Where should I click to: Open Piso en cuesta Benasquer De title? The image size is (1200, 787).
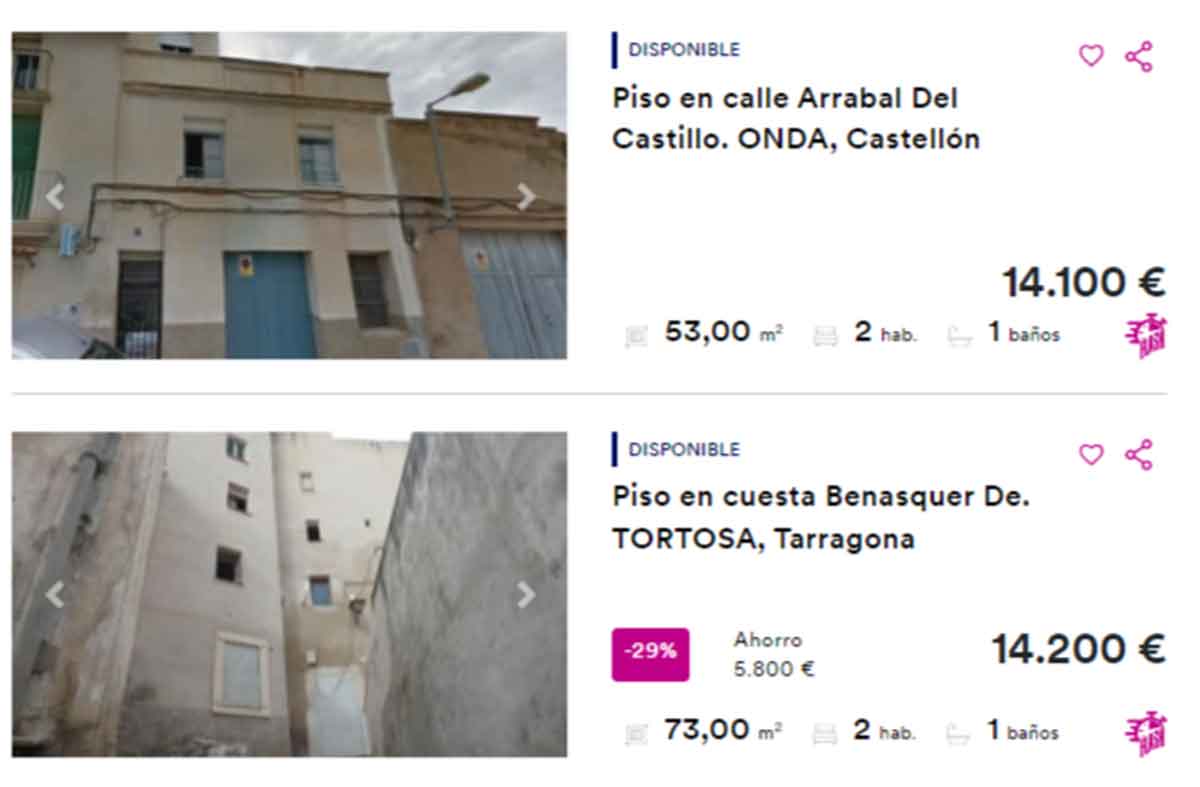point(821,517)
